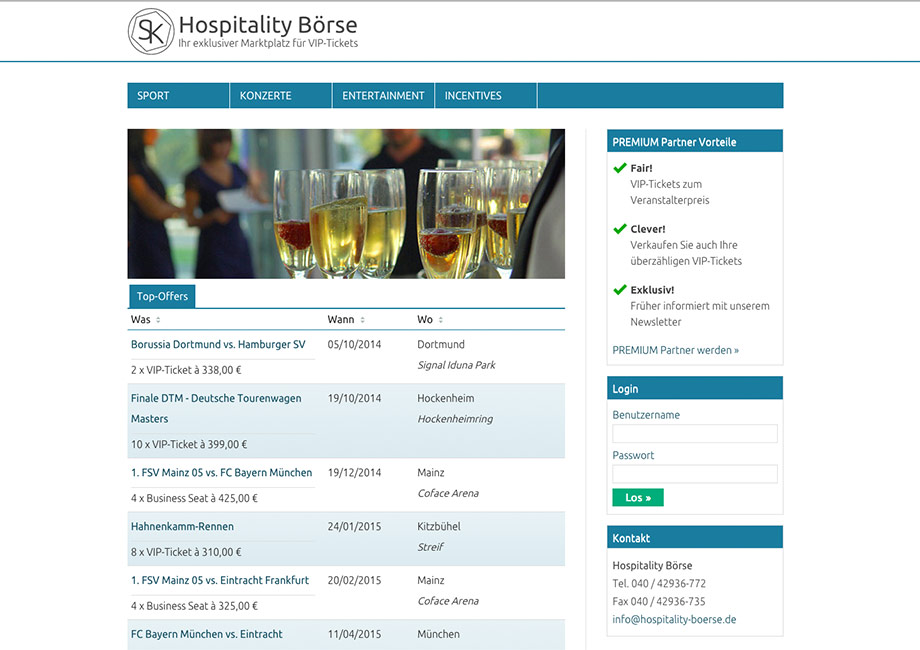This screenshot has height=650, width=920.
Task: Click the Streif venue text
Action: [431, 547]
